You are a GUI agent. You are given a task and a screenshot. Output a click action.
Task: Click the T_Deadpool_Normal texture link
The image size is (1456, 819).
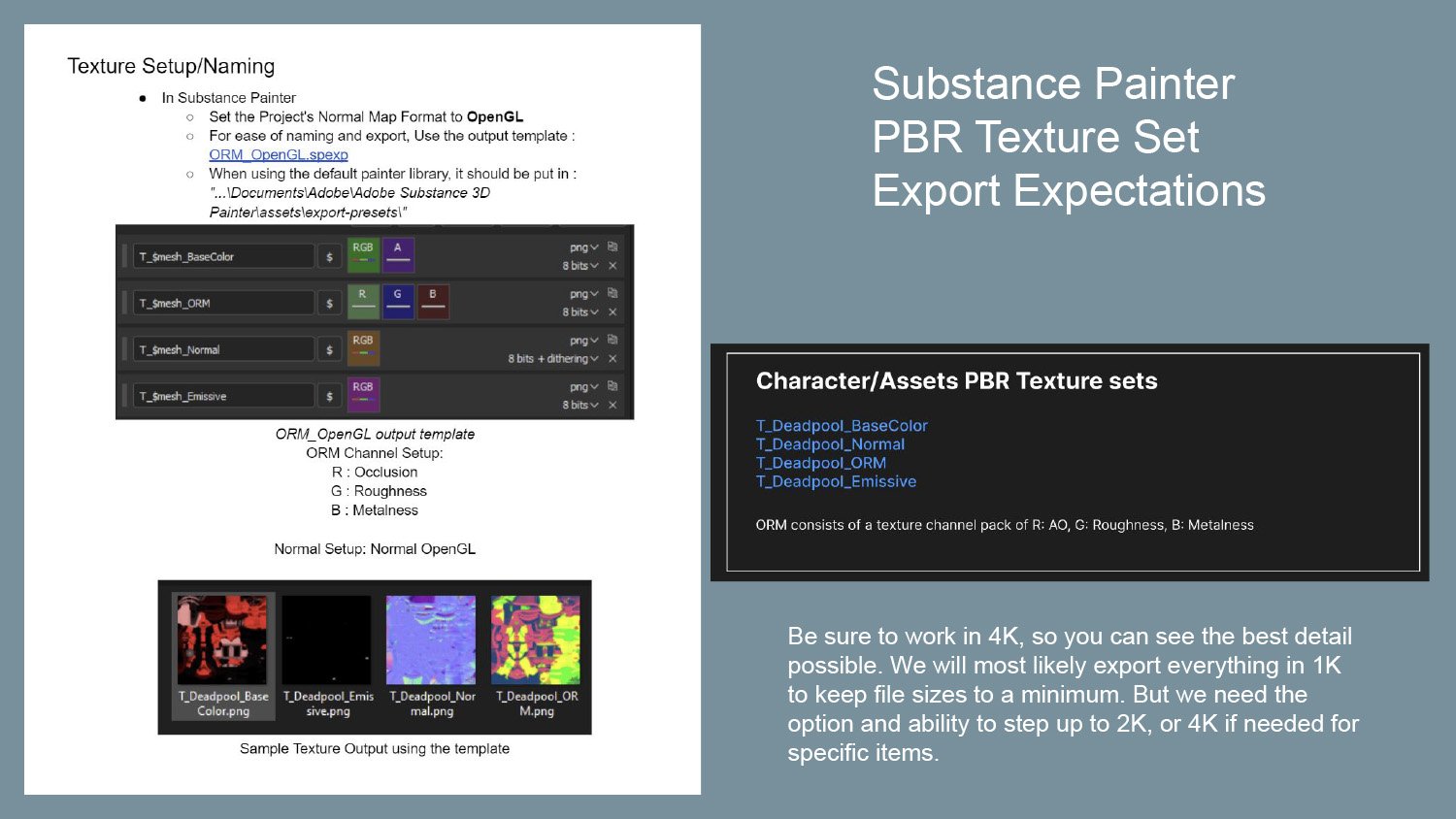pos(830,444)
